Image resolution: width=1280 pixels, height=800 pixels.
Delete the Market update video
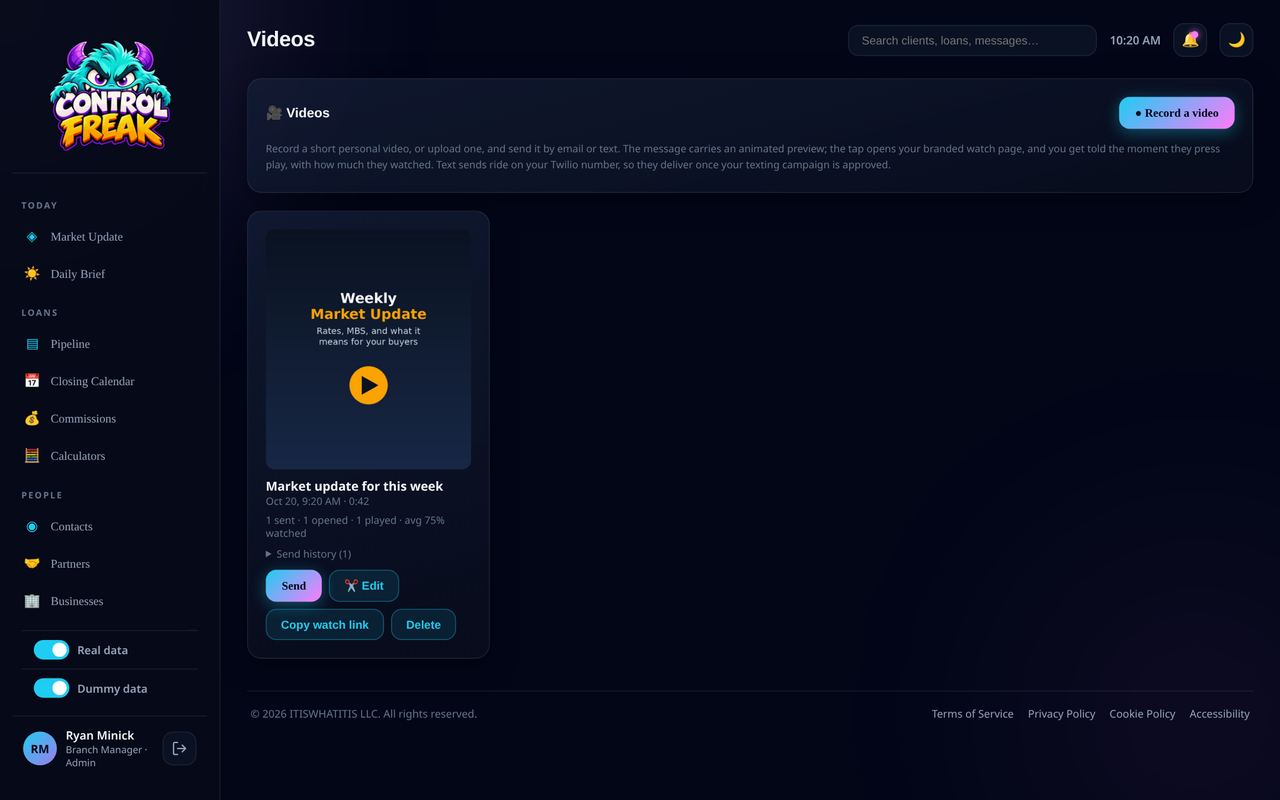pos(423,624)
